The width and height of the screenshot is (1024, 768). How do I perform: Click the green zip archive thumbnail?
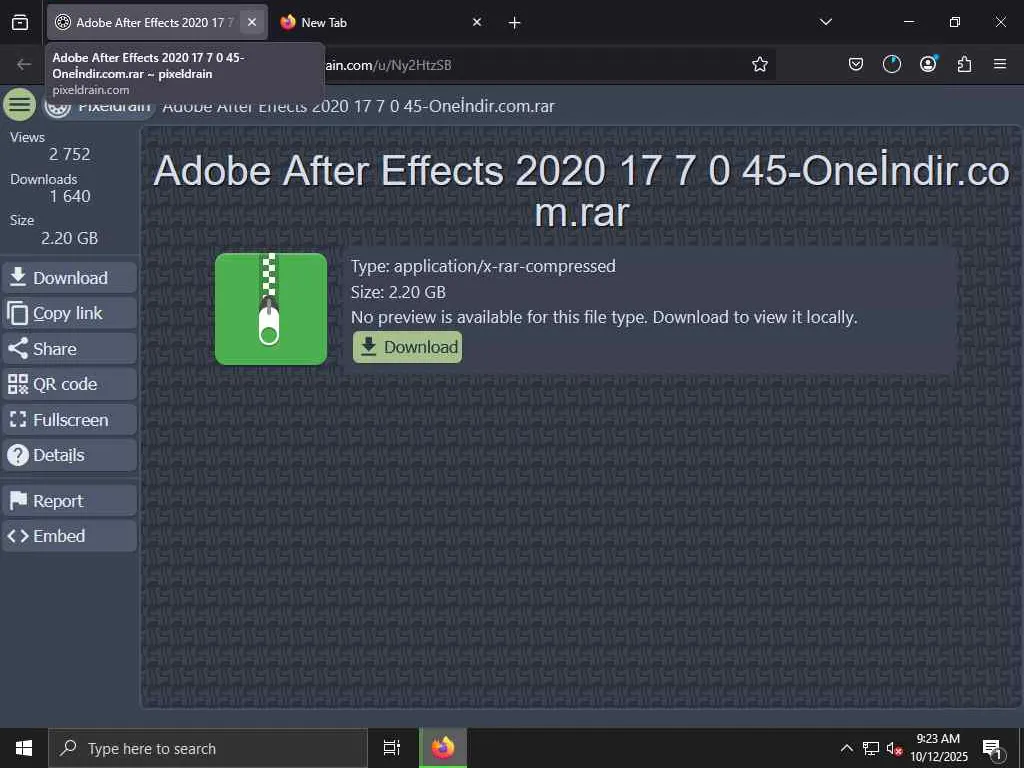pos(271,309)
